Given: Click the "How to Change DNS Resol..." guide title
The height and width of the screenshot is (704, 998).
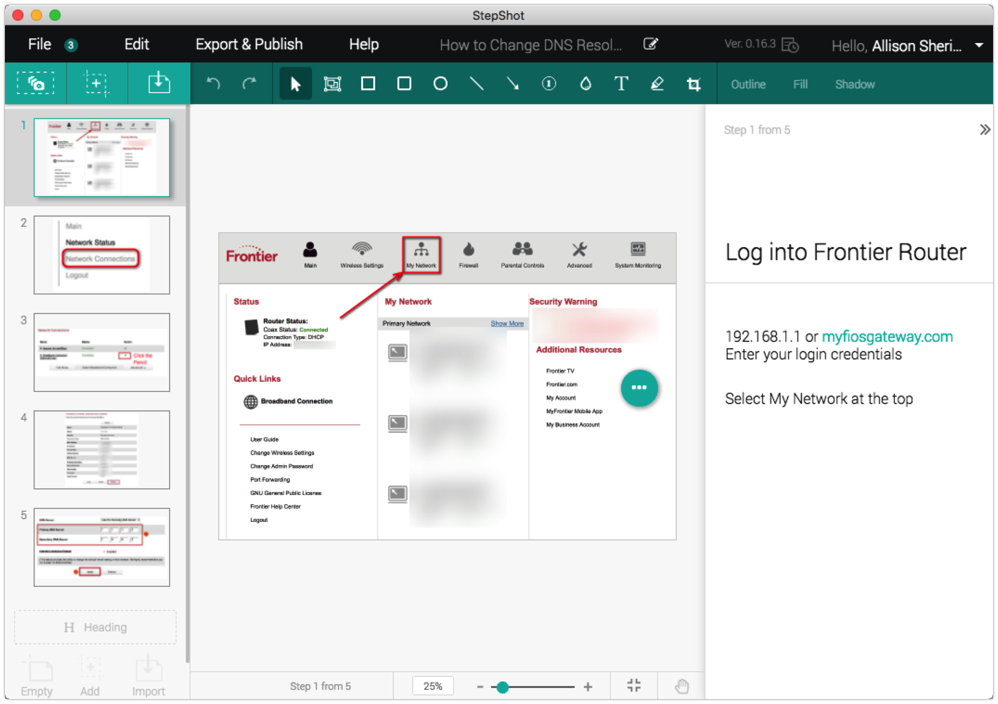Looking at the screenshot, I should pyautogui.click(x=531, y=45).
